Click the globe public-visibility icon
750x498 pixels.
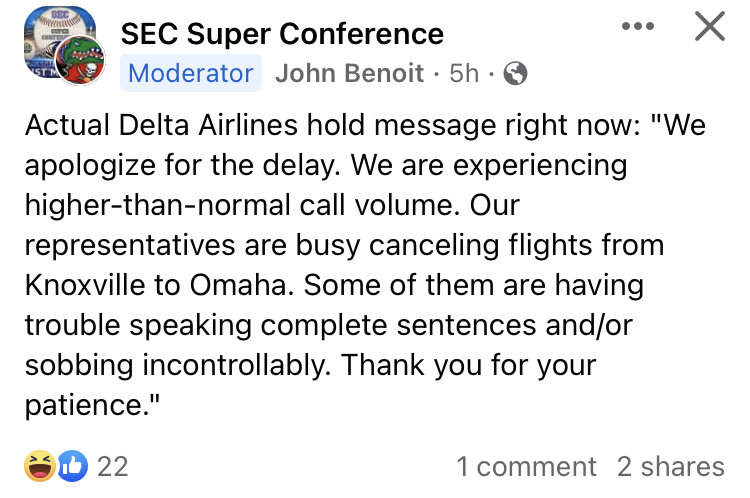515,73
